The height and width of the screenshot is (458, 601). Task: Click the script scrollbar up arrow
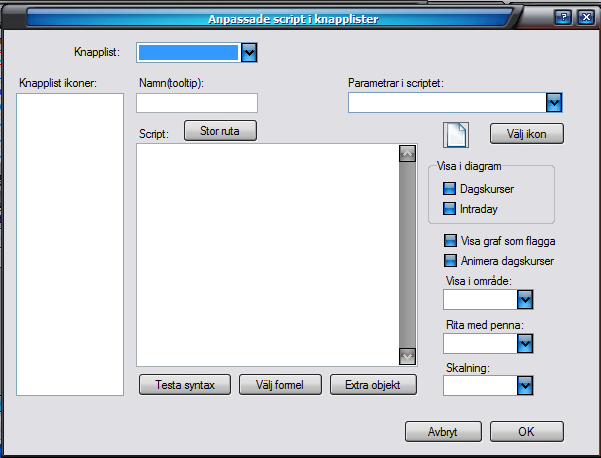tap(406, 154)
